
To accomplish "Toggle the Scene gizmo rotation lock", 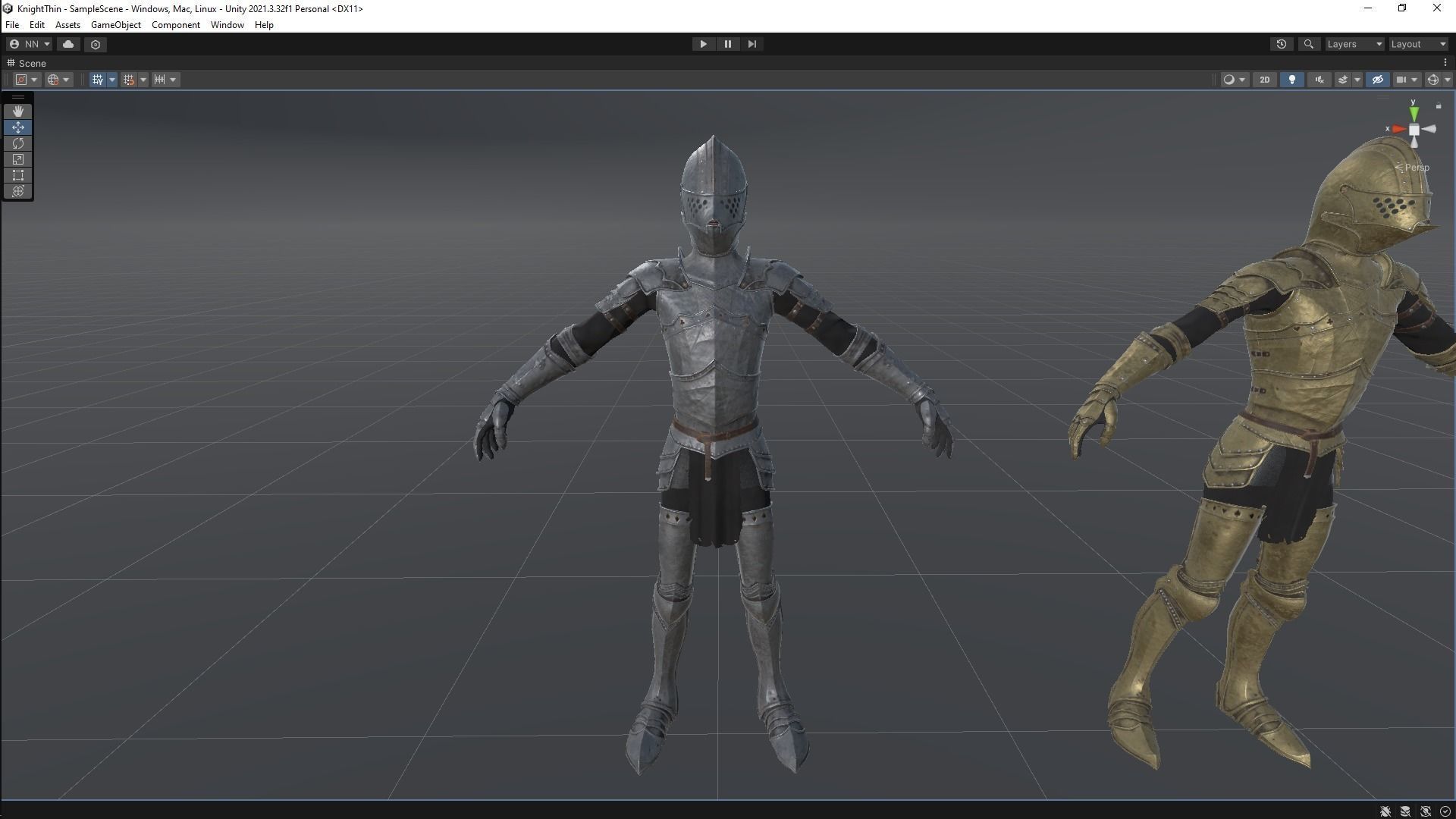I will coord(1439,106).
